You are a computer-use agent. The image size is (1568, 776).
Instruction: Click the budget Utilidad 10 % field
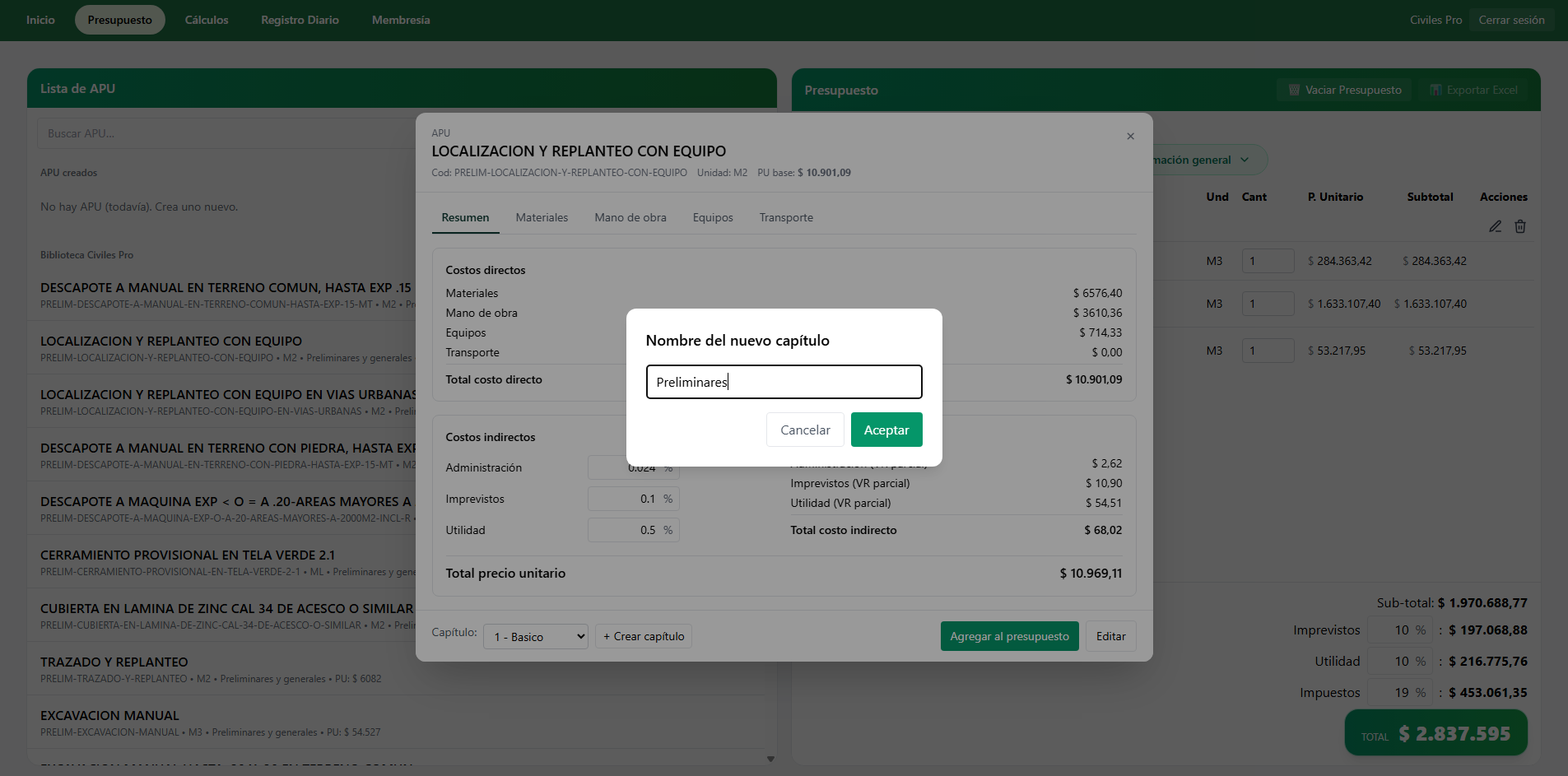[1400, 662]
